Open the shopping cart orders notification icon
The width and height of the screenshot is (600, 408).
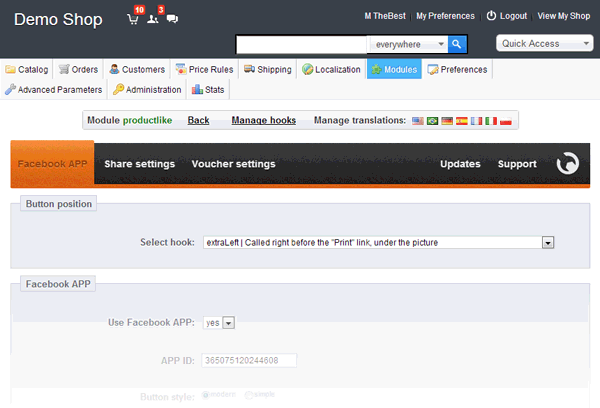point(133,19)
